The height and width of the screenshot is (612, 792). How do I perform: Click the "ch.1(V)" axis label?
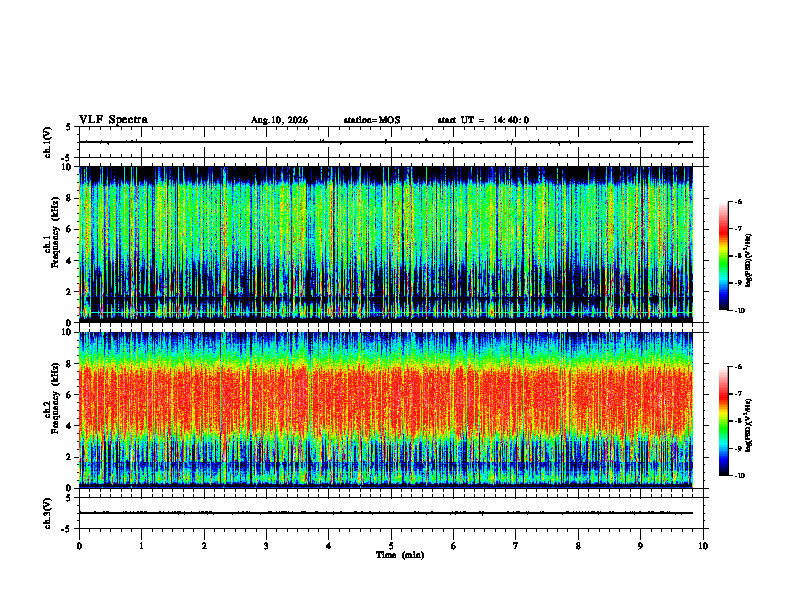tap(48, 142)
